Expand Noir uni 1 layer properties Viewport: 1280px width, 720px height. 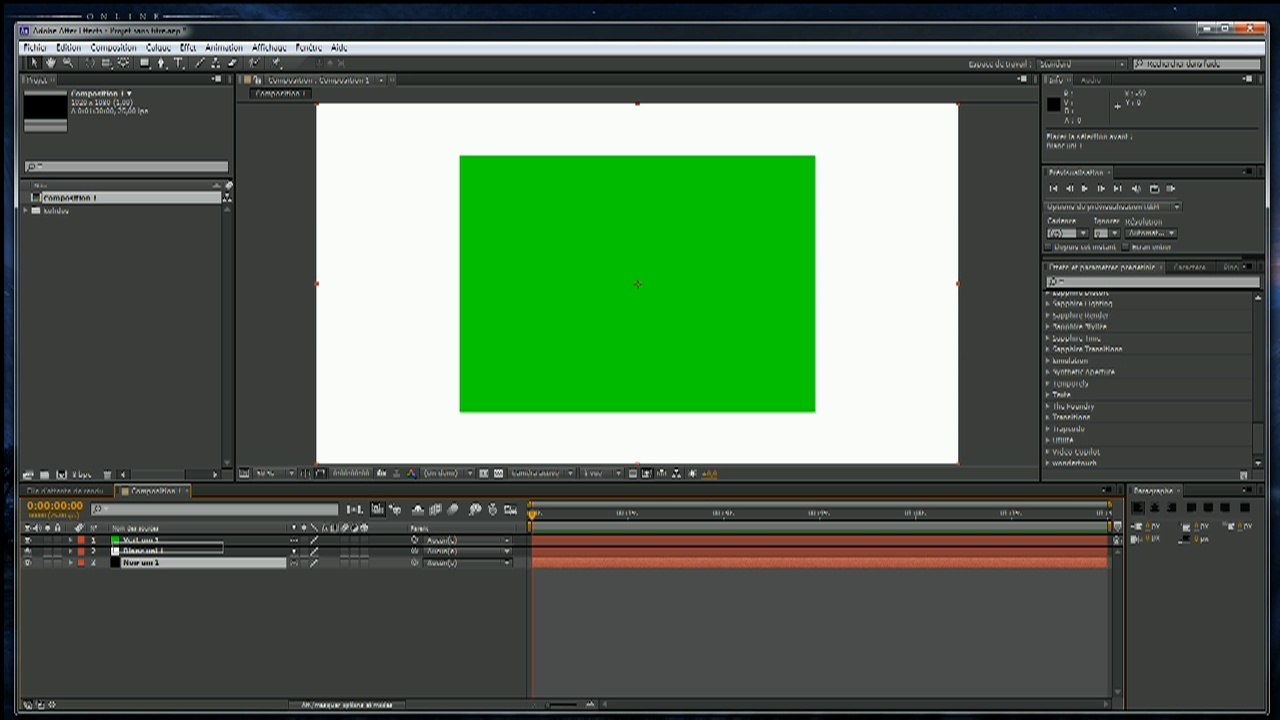[70, 563]
